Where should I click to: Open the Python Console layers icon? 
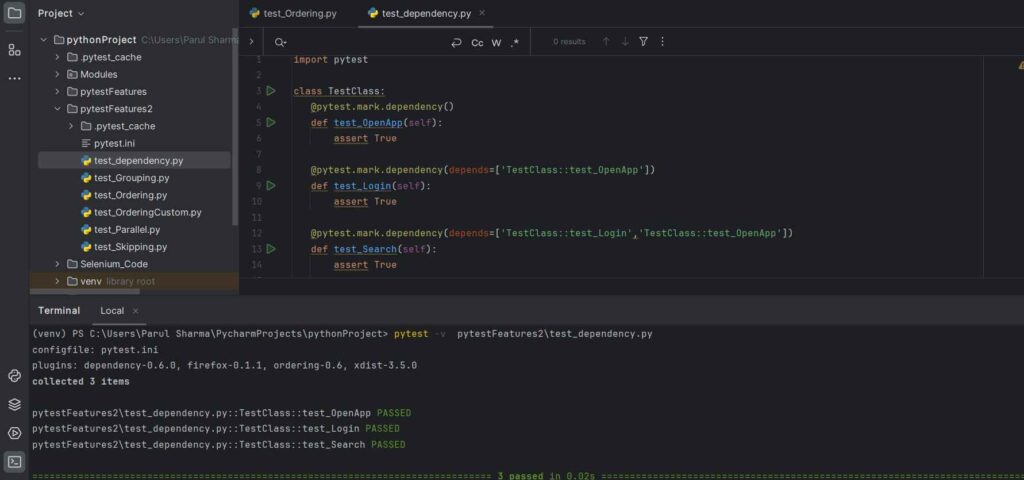tap(14, 404)
